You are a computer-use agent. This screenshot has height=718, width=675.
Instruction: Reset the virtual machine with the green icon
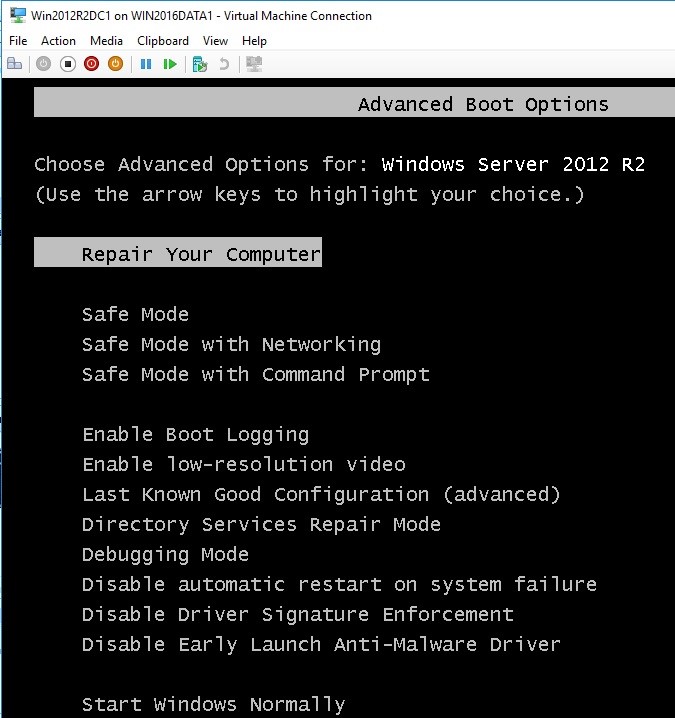click(x=170, y=64)
